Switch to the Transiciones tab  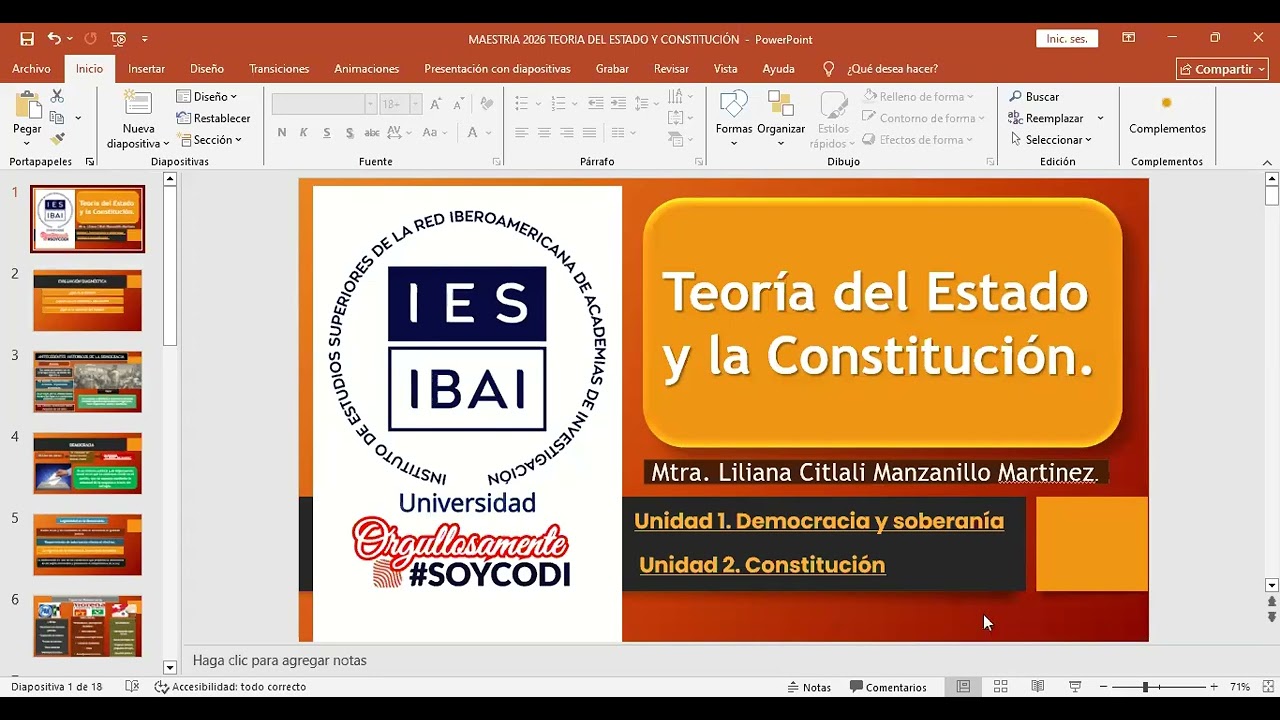279,69
